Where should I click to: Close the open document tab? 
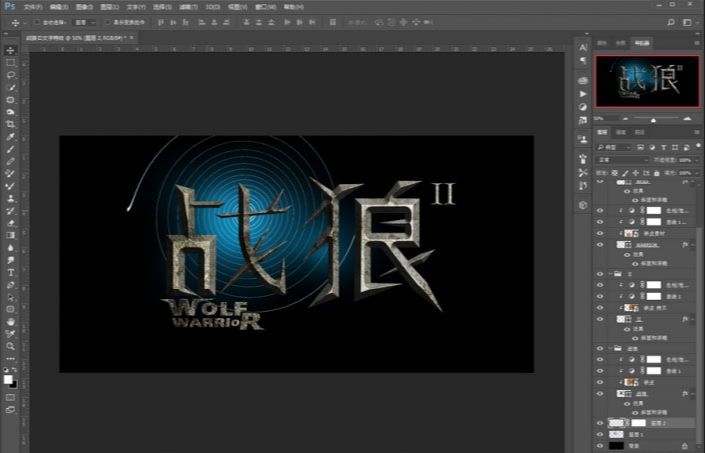(x=131, y=38)
